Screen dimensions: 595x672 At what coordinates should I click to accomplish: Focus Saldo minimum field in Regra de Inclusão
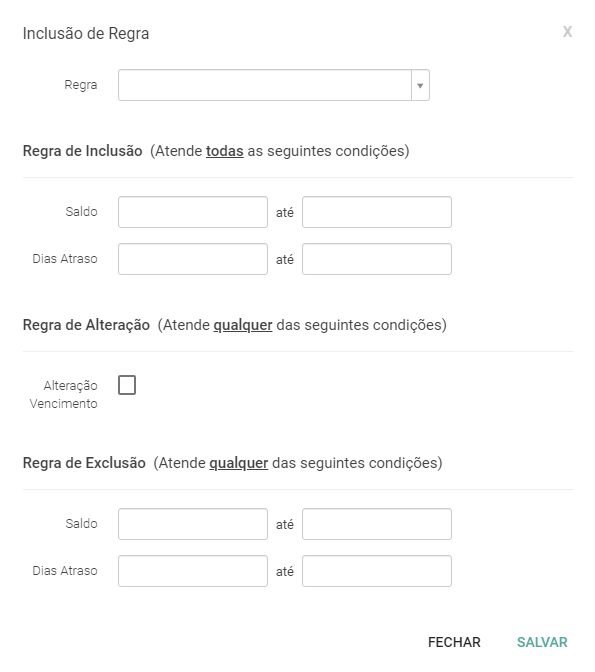(x=193, y=212)
